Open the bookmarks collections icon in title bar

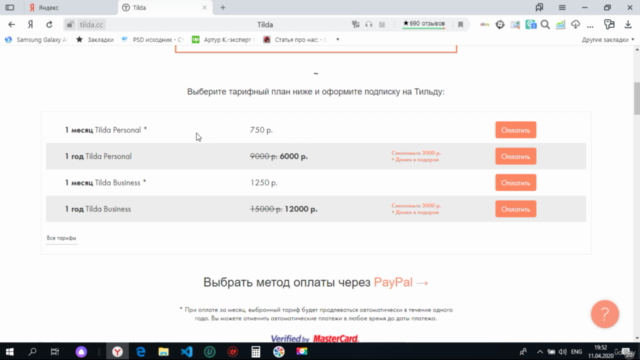pos(539,7)
